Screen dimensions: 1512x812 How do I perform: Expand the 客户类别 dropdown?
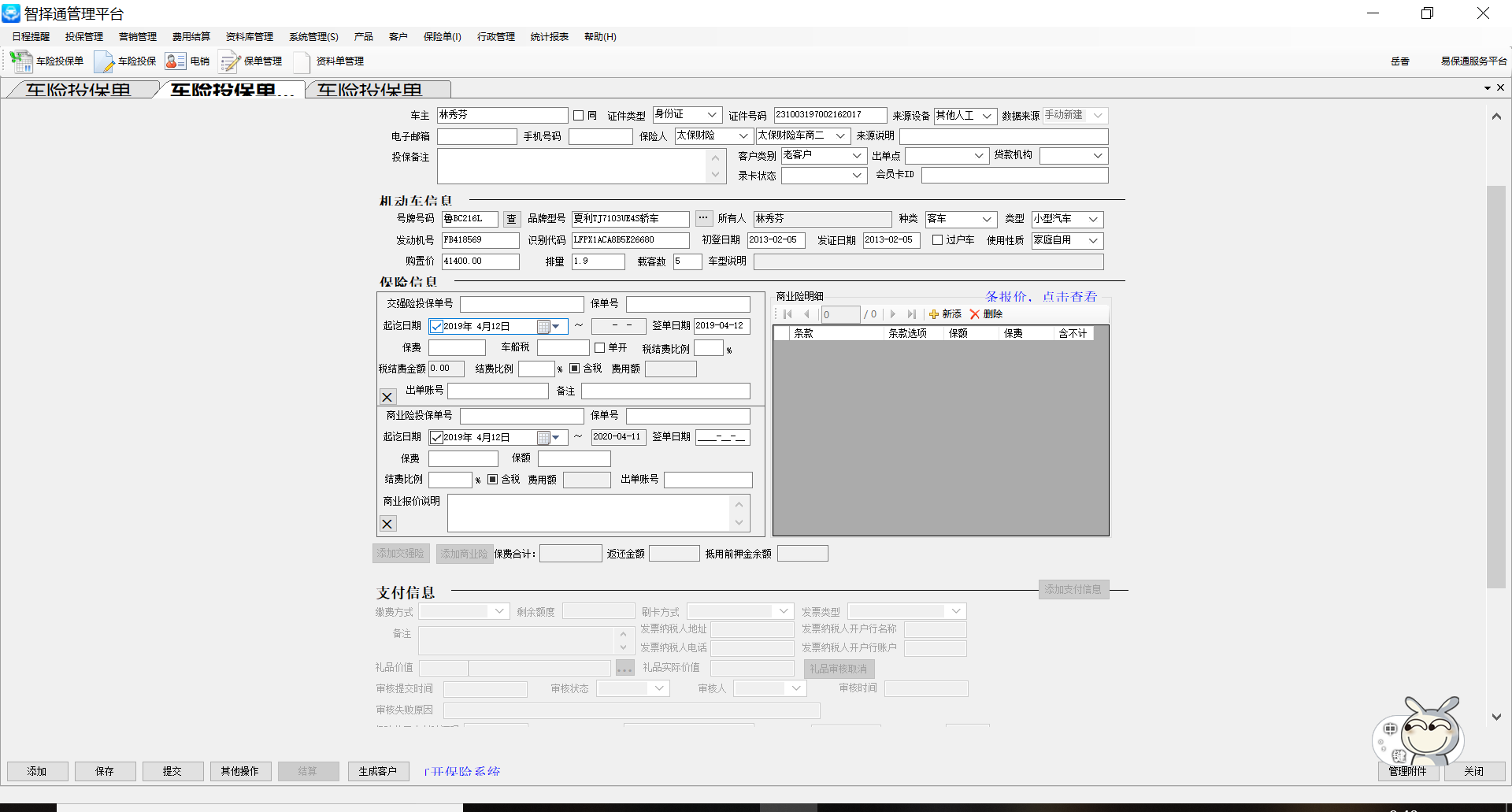857,156
